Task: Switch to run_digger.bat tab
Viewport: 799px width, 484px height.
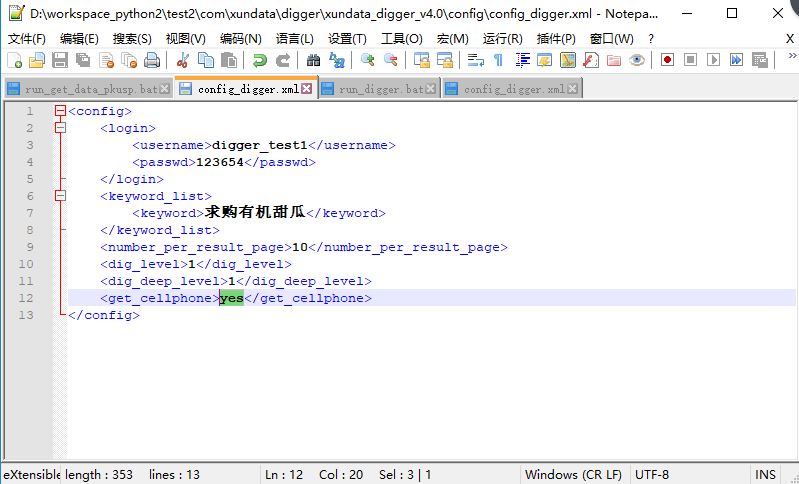Action: pyautogui.click(x=378, y=89)
